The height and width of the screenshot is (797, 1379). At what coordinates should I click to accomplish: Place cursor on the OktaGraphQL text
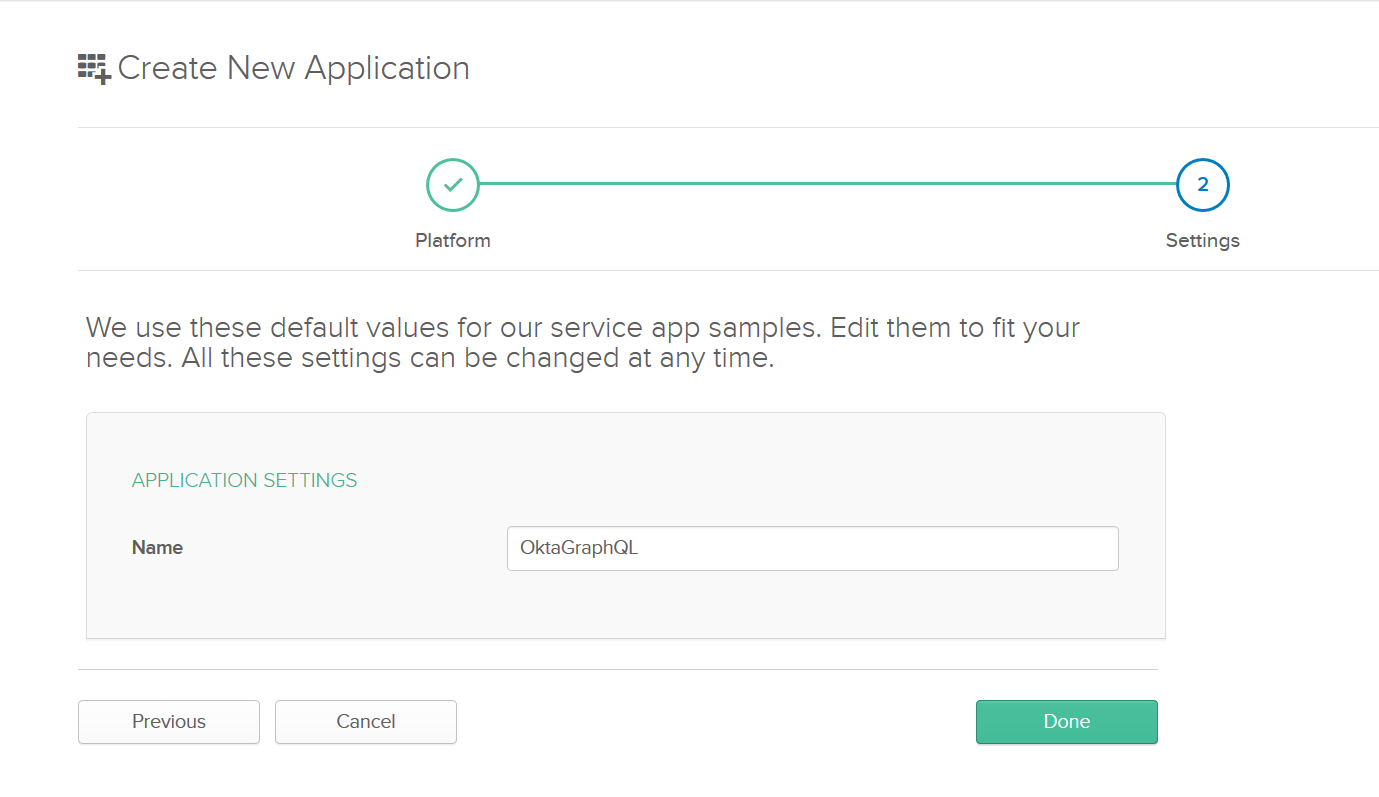[x=579, y=548]
